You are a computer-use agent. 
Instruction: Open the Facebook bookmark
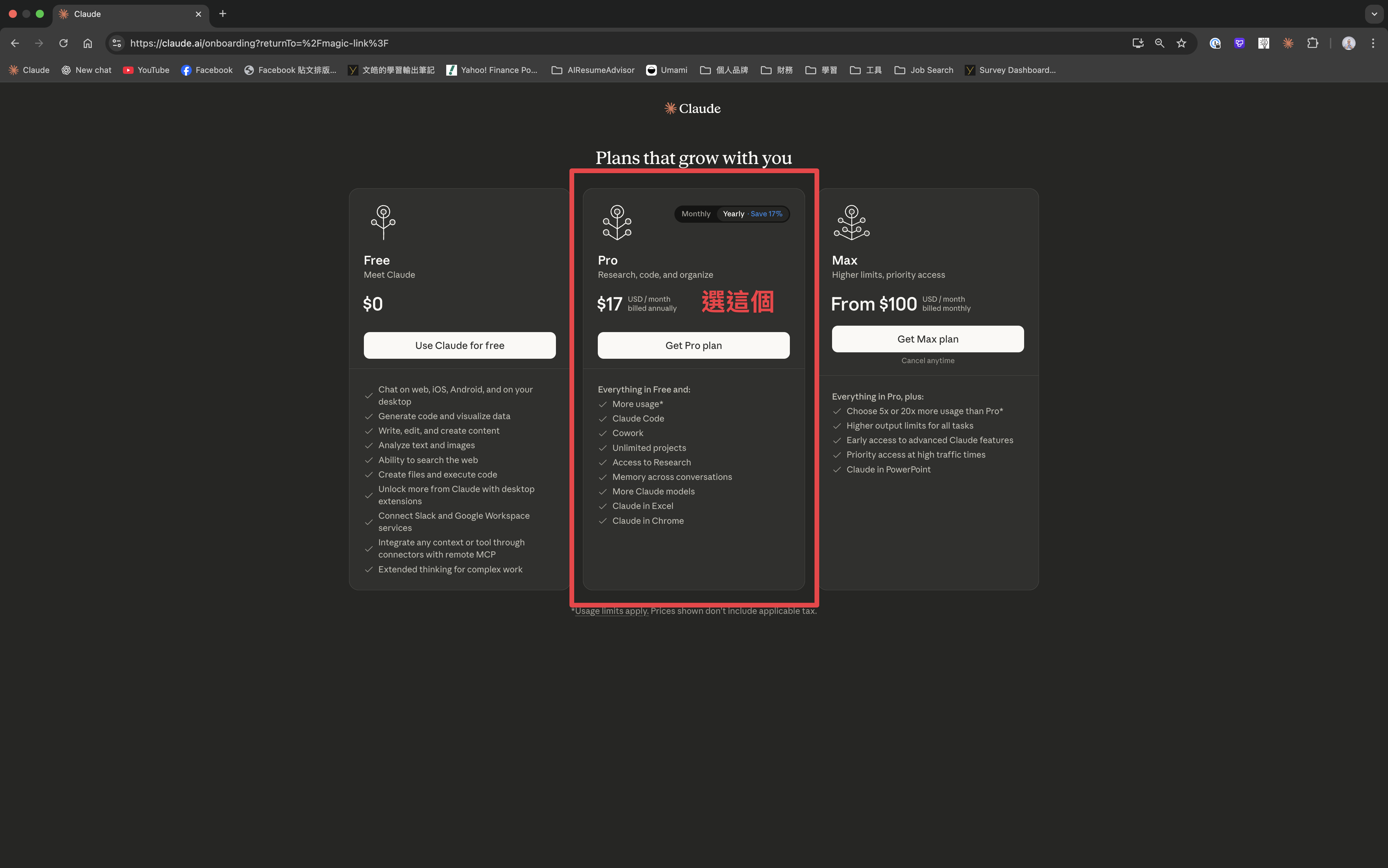point(207,70)
